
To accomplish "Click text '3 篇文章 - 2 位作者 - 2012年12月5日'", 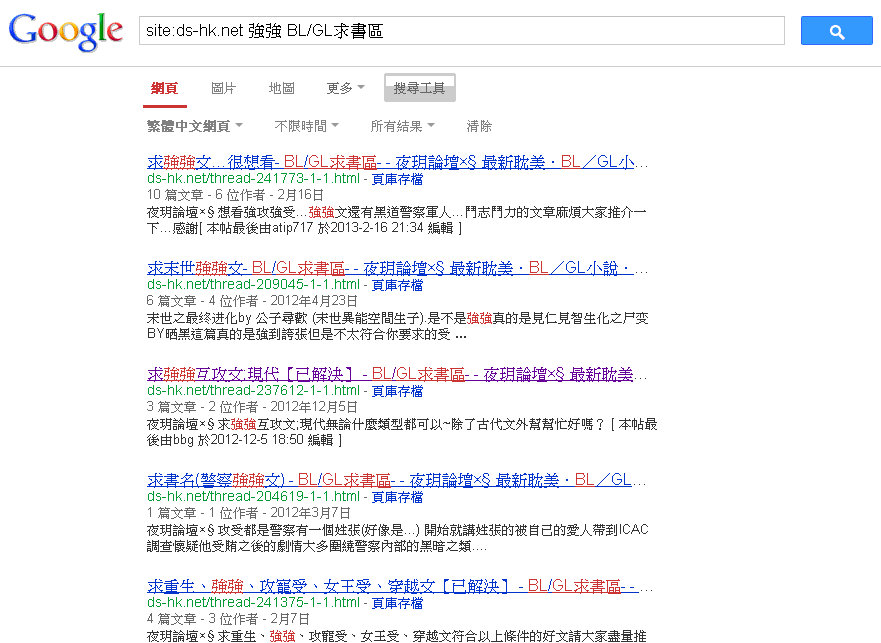I will point(252,407).
